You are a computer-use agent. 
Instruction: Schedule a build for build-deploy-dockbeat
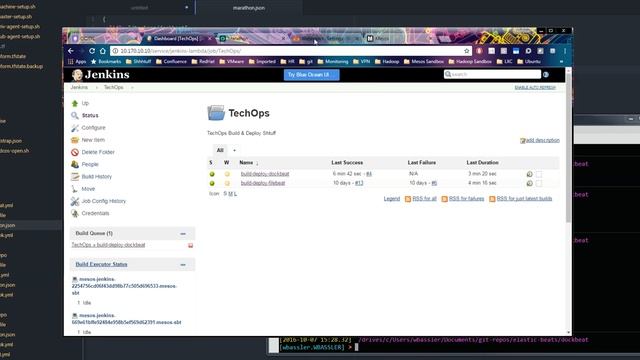[x=529, y=174]
